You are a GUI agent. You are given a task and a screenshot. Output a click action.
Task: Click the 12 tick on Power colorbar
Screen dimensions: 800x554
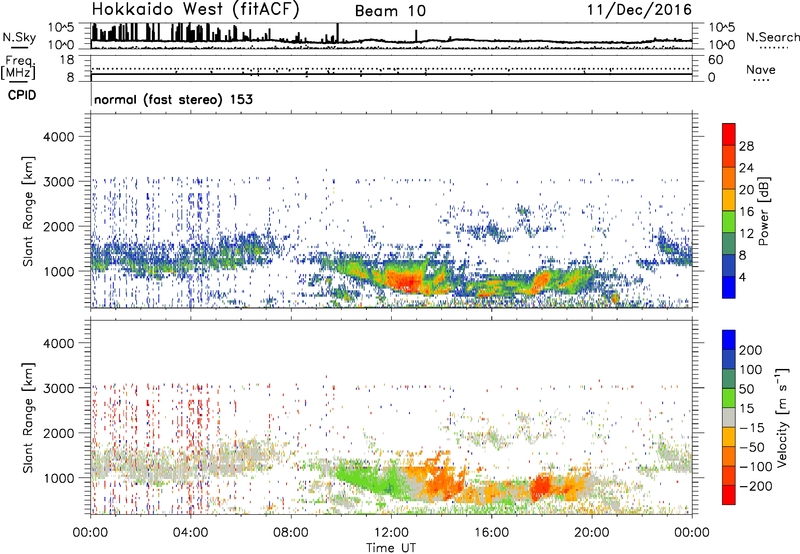[746, 234]
